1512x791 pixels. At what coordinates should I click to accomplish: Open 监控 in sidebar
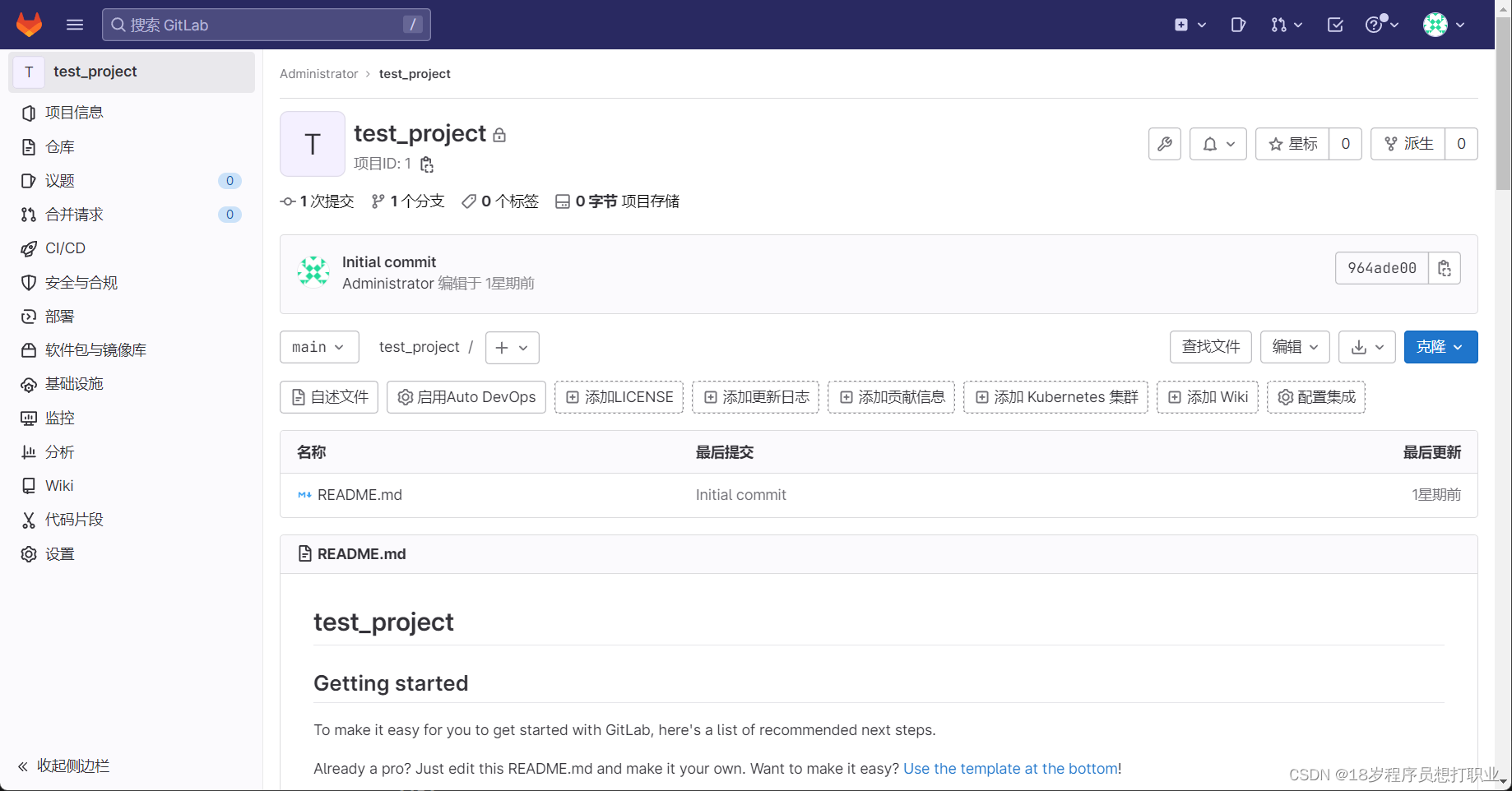(x=132, y=419)
